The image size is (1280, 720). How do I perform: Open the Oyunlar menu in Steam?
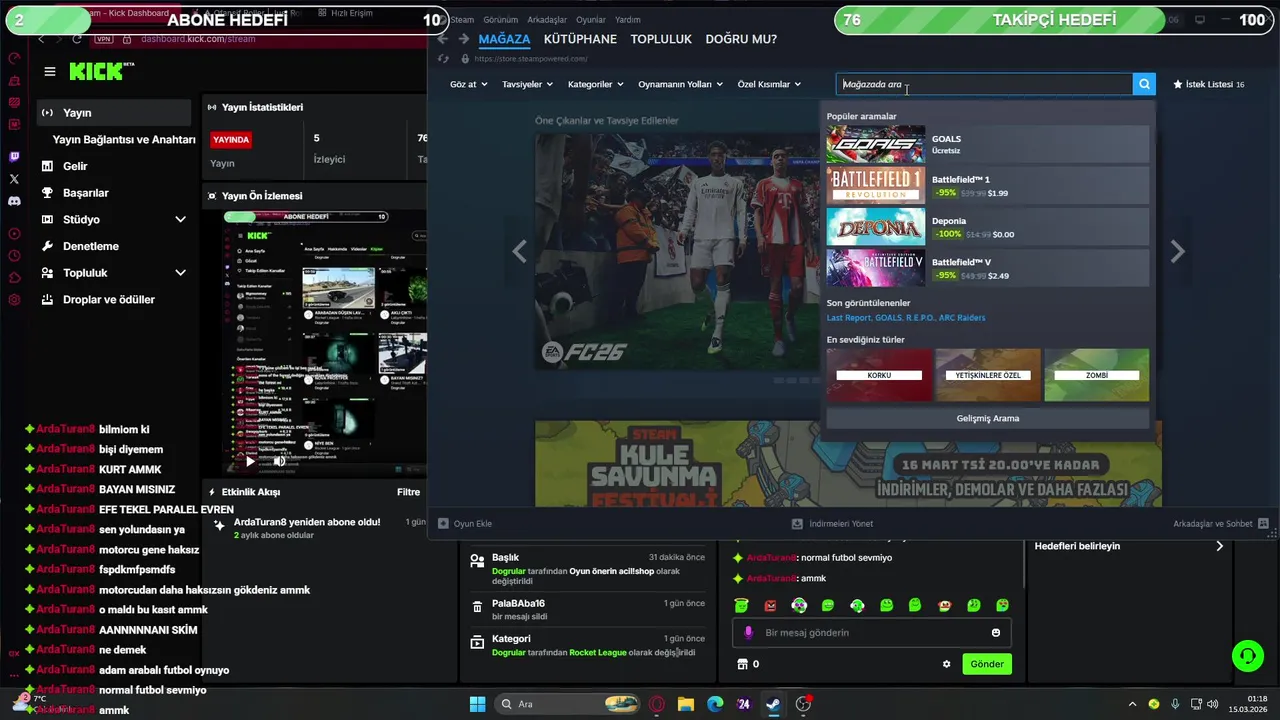[590, 20]
